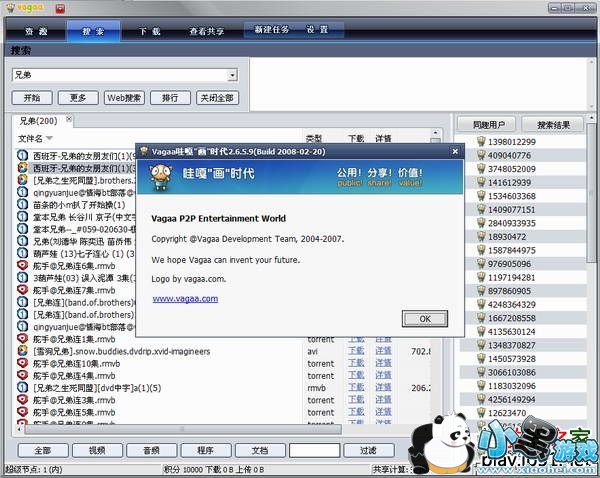Go to the 查看共享 tab
This screenshot has height=478, width=600.
point(207,31)
